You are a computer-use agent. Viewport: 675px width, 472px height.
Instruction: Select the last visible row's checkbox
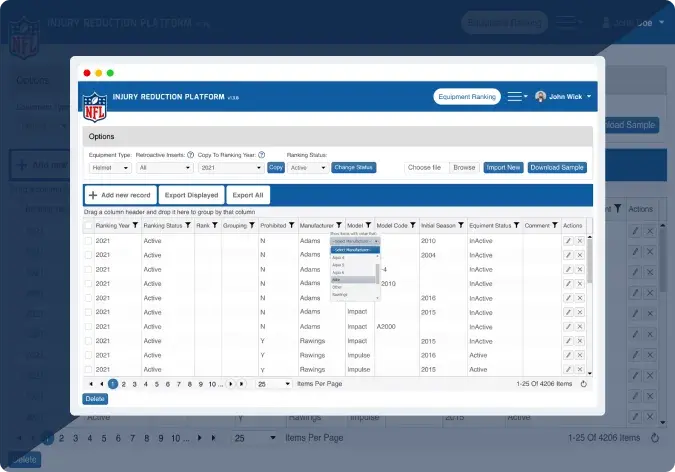tap(88, 369)
